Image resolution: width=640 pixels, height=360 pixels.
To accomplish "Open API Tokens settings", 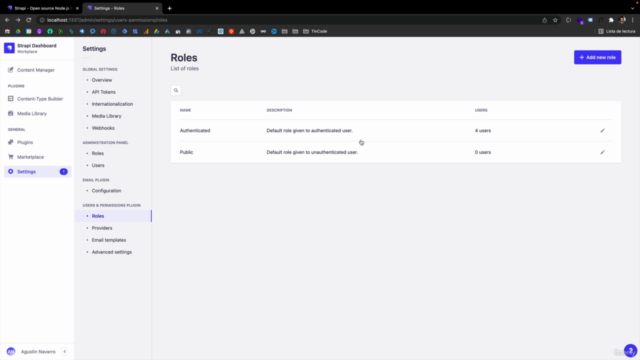I will [x=104, y=92].
